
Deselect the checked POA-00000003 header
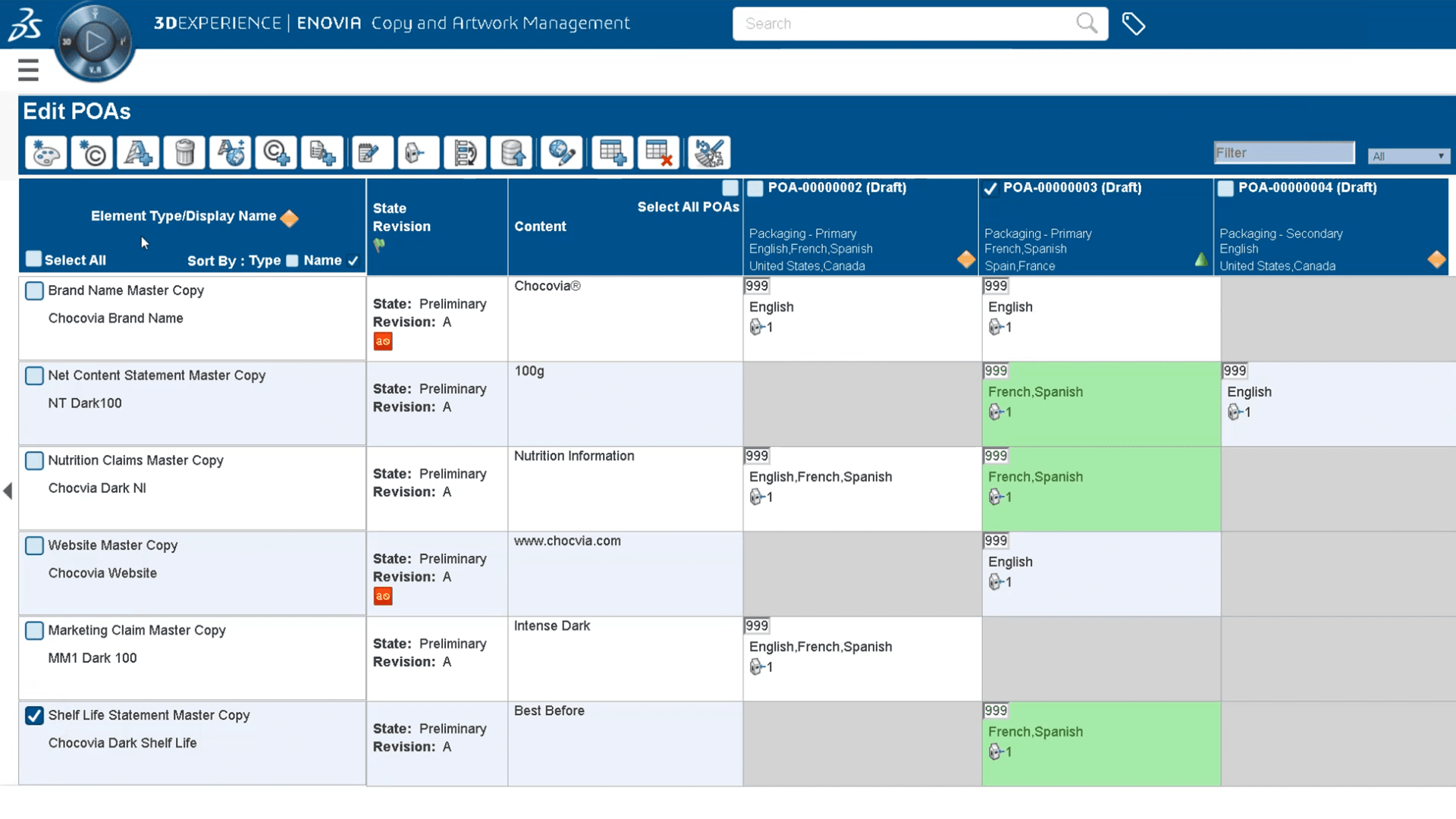tap(990, 189)
